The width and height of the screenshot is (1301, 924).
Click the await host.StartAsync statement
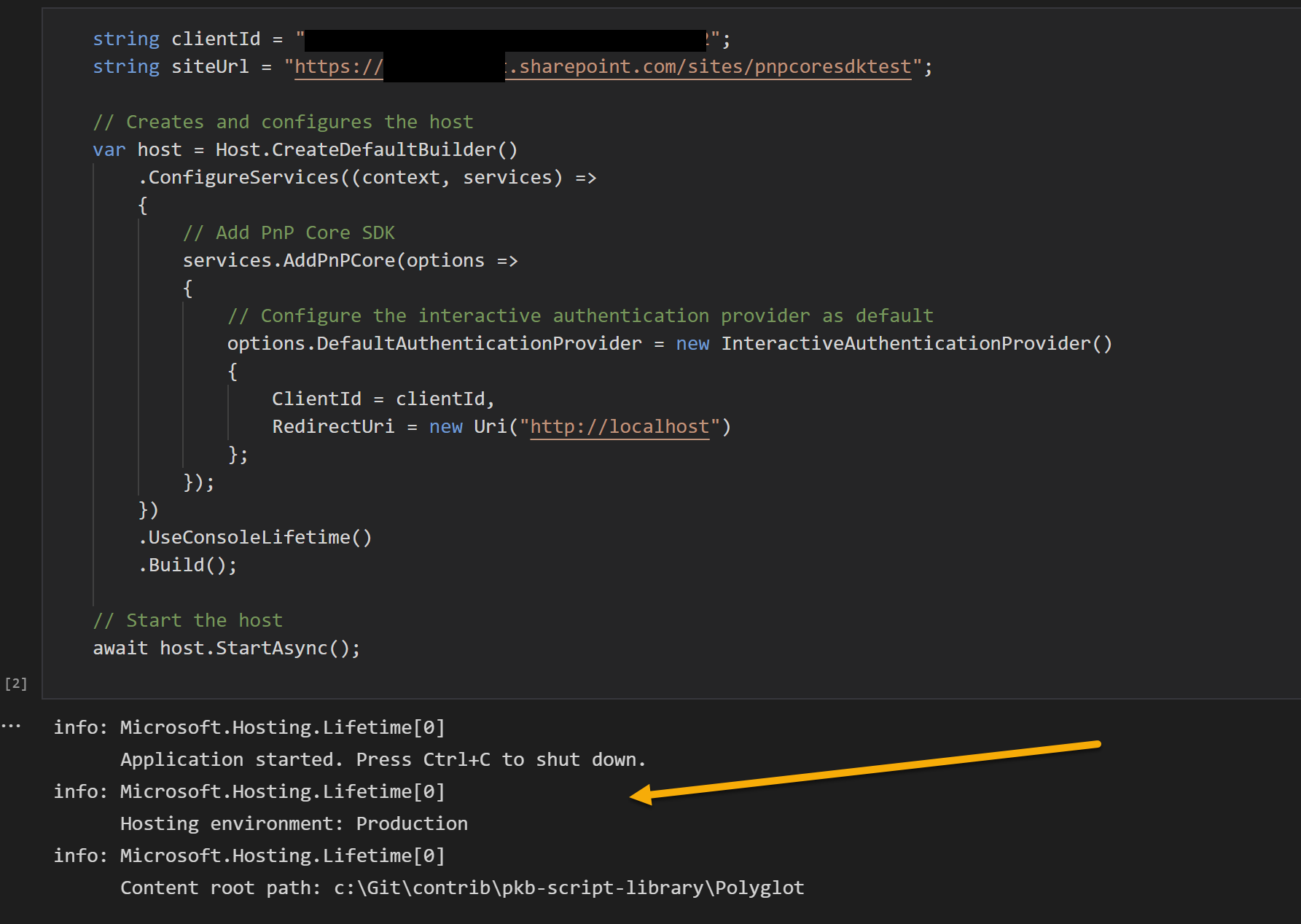226,647
